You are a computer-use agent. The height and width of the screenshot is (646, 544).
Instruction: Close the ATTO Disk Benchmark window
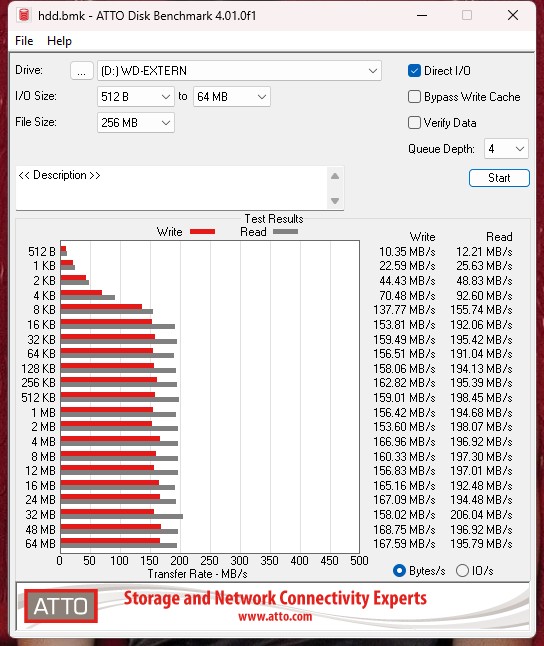pos(513,16)
